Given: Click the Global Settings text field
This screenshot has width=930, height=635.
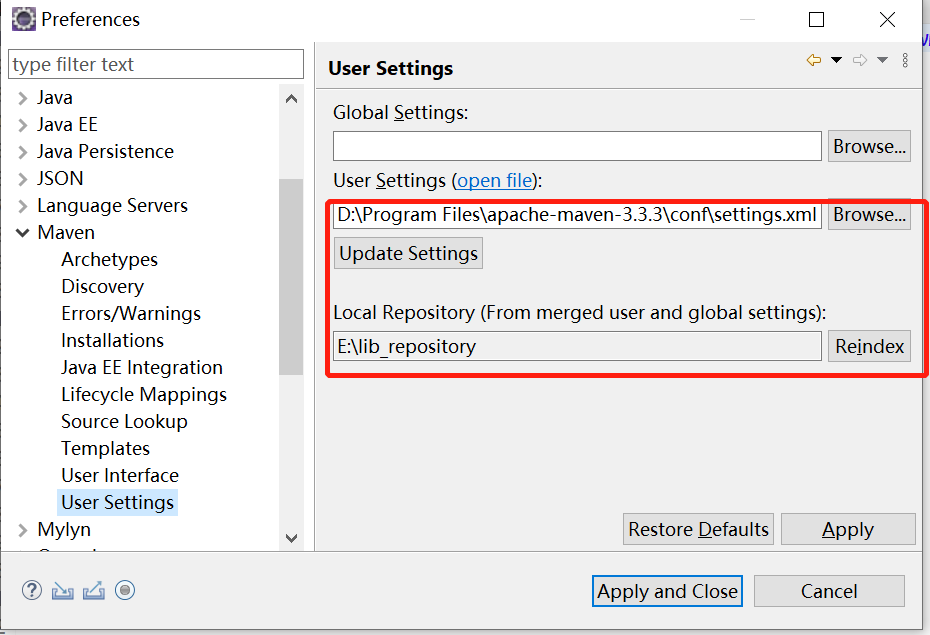Looking at the screenshot, I should [x=577, y=146].
